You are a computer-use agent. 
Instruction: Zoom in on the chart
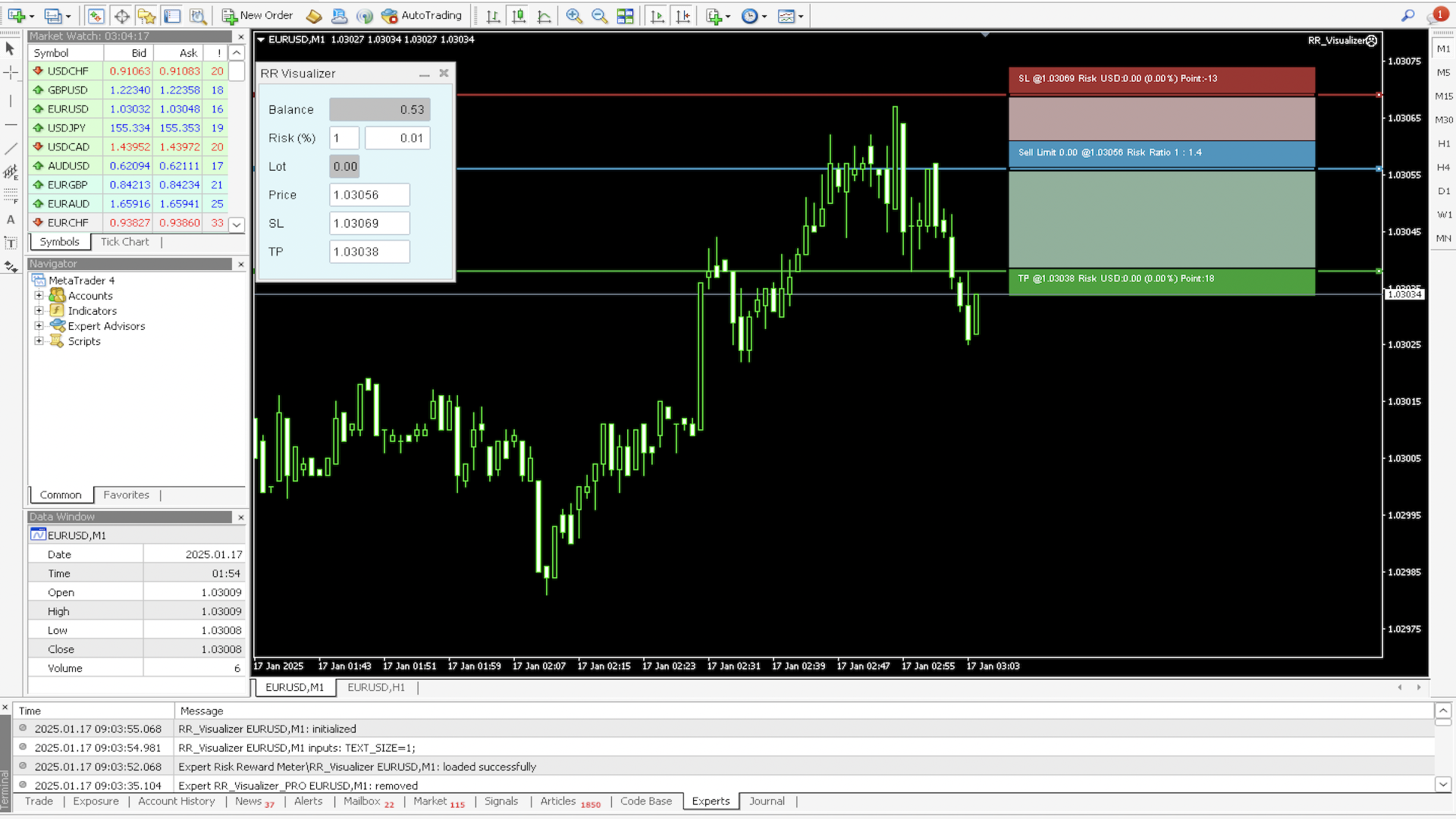coord(574,15)
